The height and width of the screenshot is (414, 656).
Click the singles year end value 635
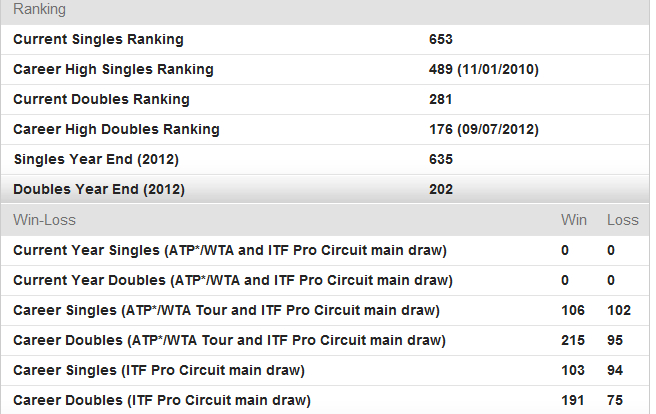[441, 160]
